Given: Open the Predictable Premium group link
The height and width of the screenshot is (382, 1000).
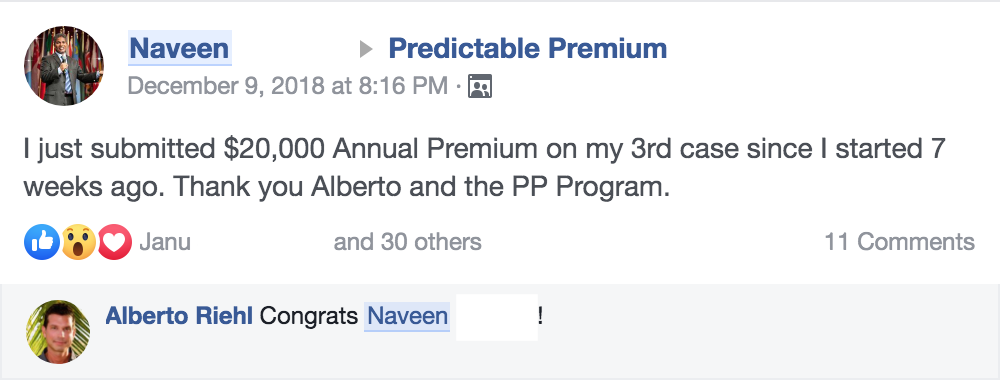Looking at the screenshot, I should point(527,48).
